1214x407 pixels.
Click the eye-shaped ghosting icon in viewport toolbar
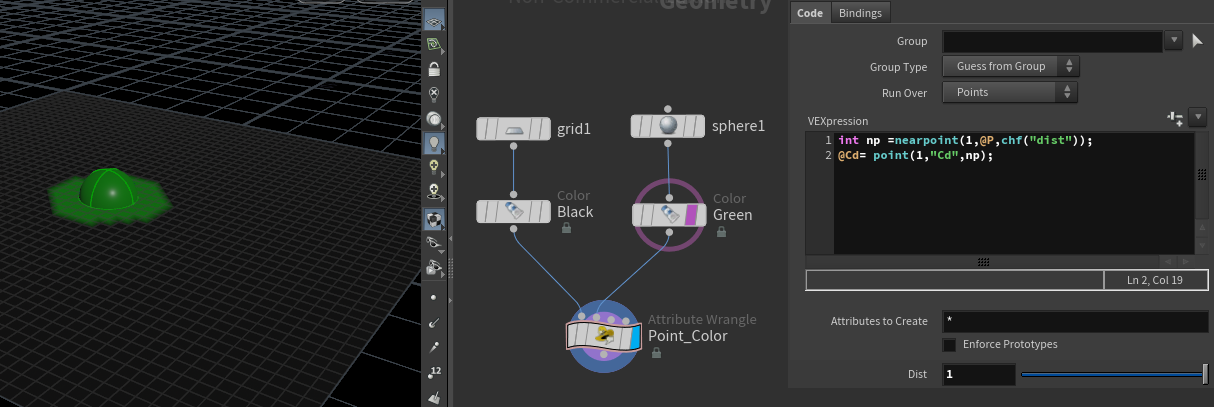click(x=433, y=242)
